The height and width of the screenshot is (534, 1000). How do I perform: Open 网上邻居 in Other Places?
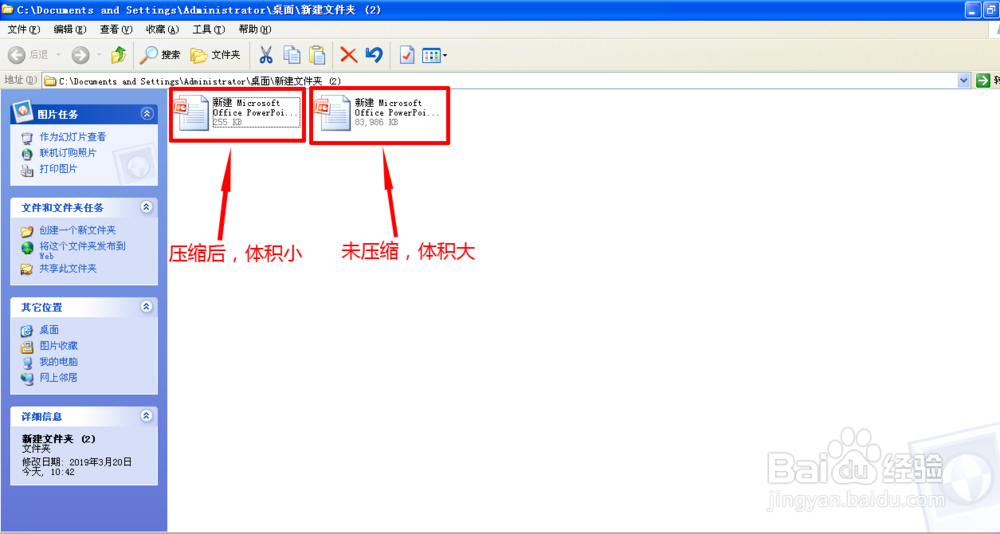59,378
